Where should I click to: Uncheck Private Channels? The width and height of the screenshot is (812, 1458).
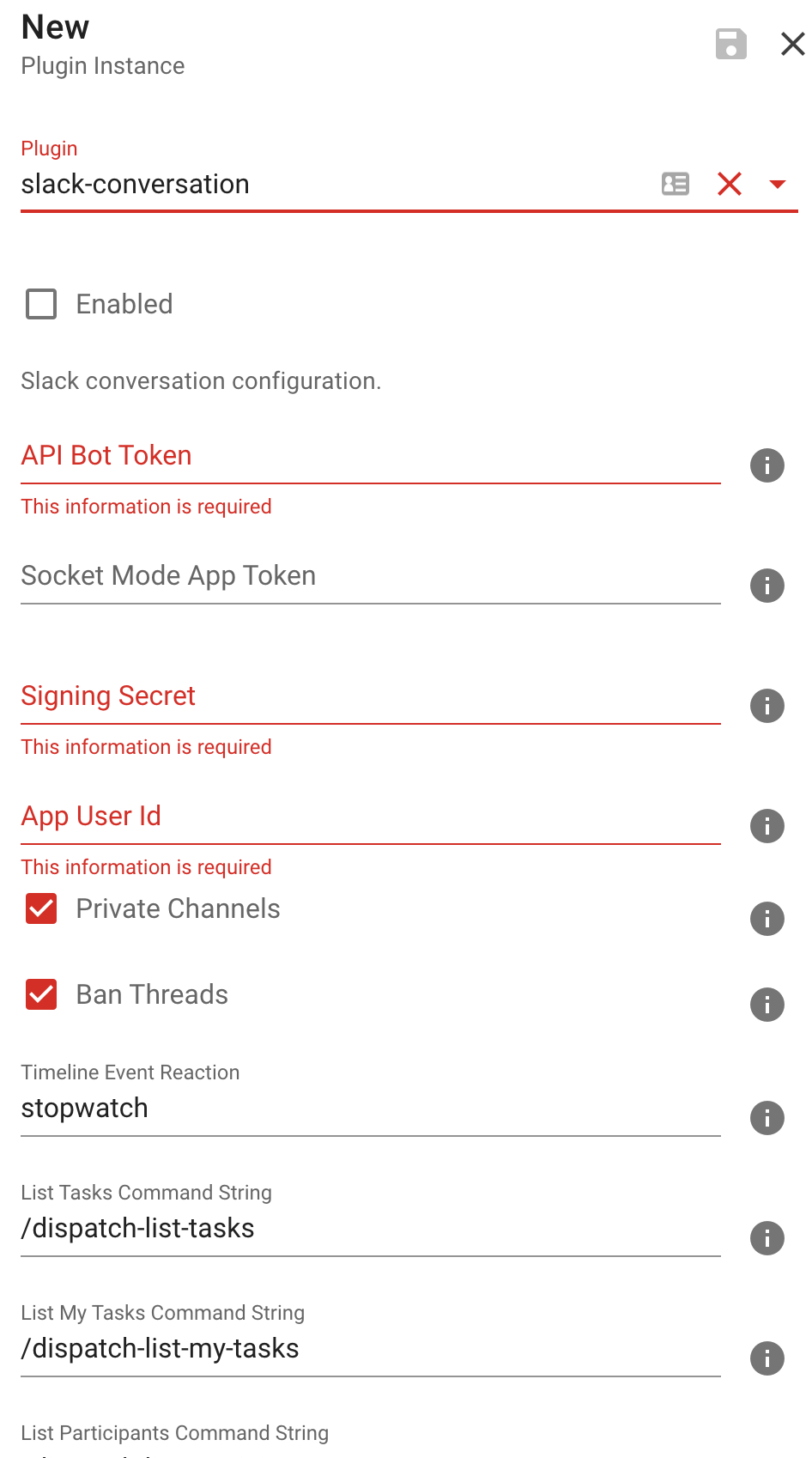40,908
